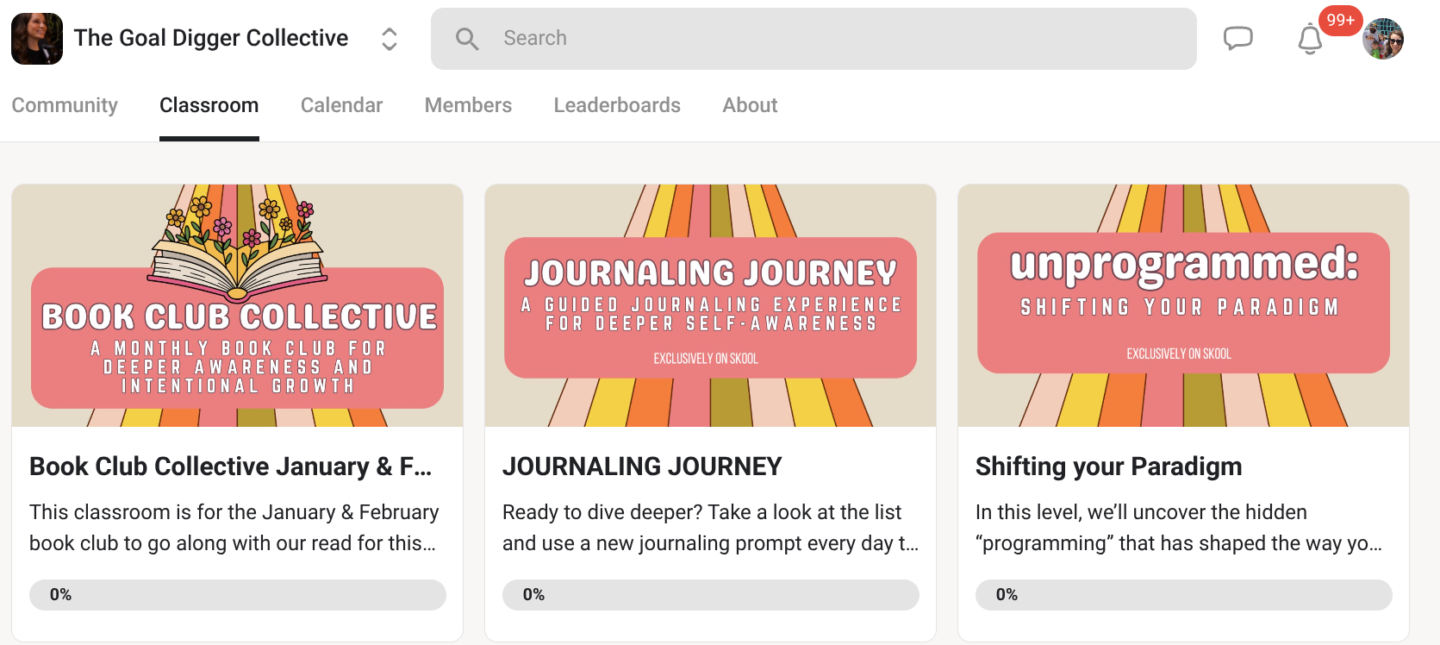
Task: Click the Shifting your Paradigm progress bar
Action: [x=1183, y=594]
